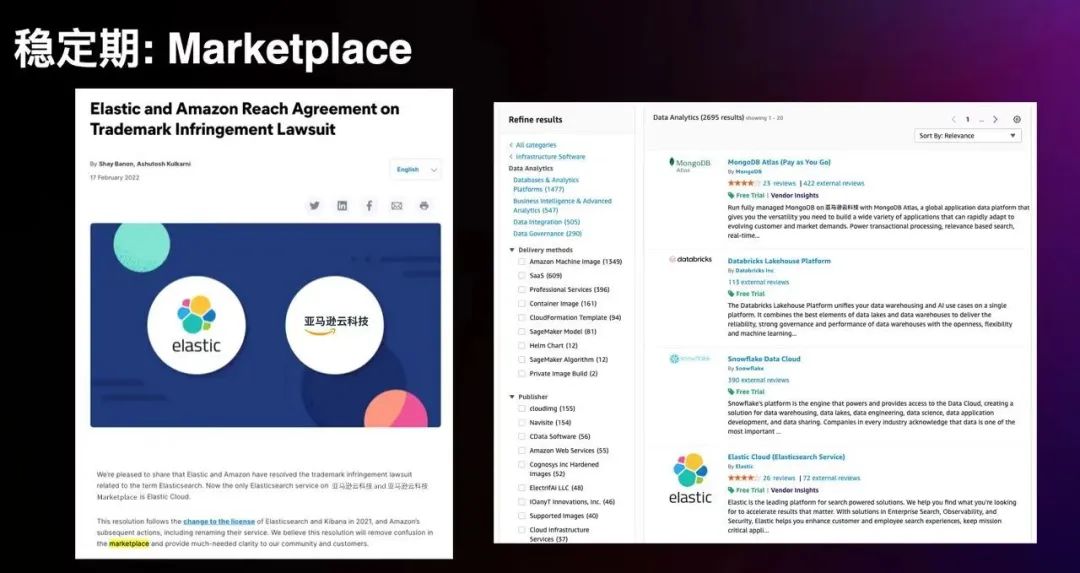
Task: Click the Amazon cloud logo circle in banner
Action: pyautogui.click(x=335, y=325)
